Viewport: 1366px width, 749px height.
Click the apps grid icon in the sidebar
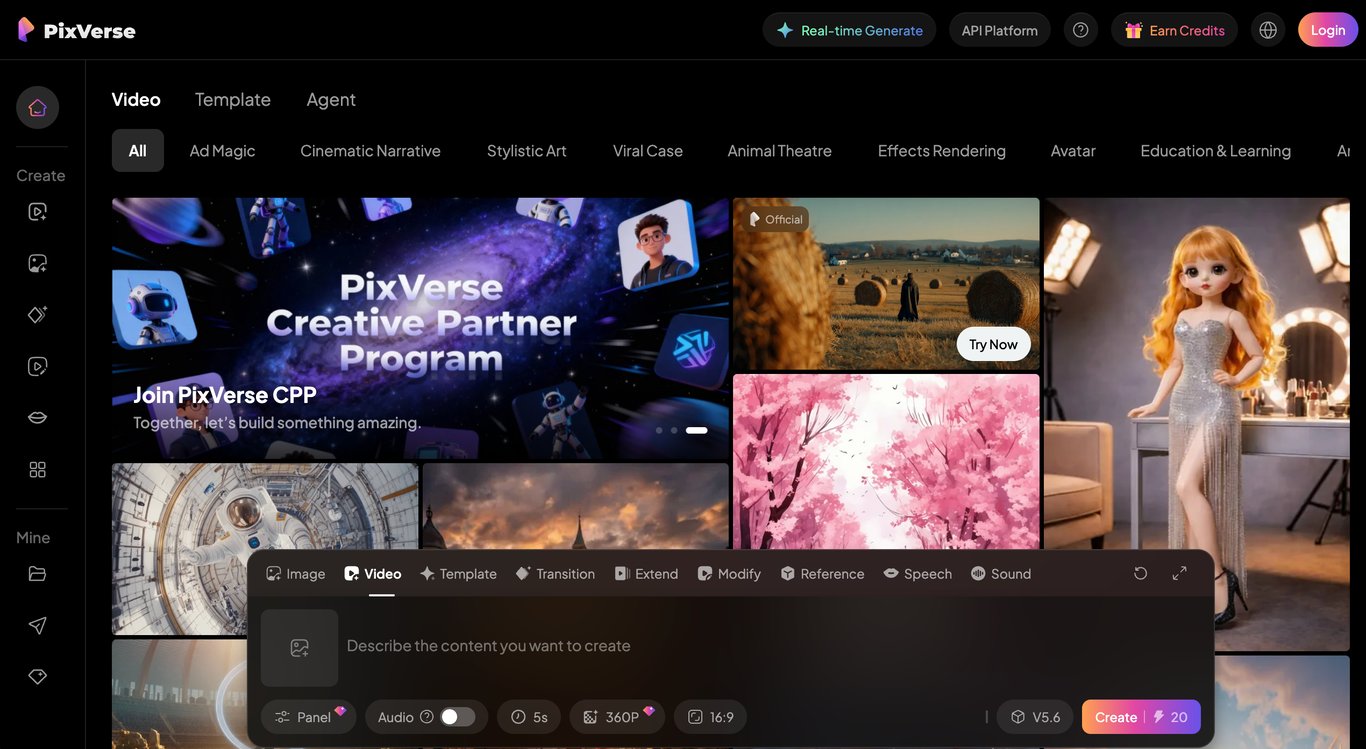click(x=36, y=467)
